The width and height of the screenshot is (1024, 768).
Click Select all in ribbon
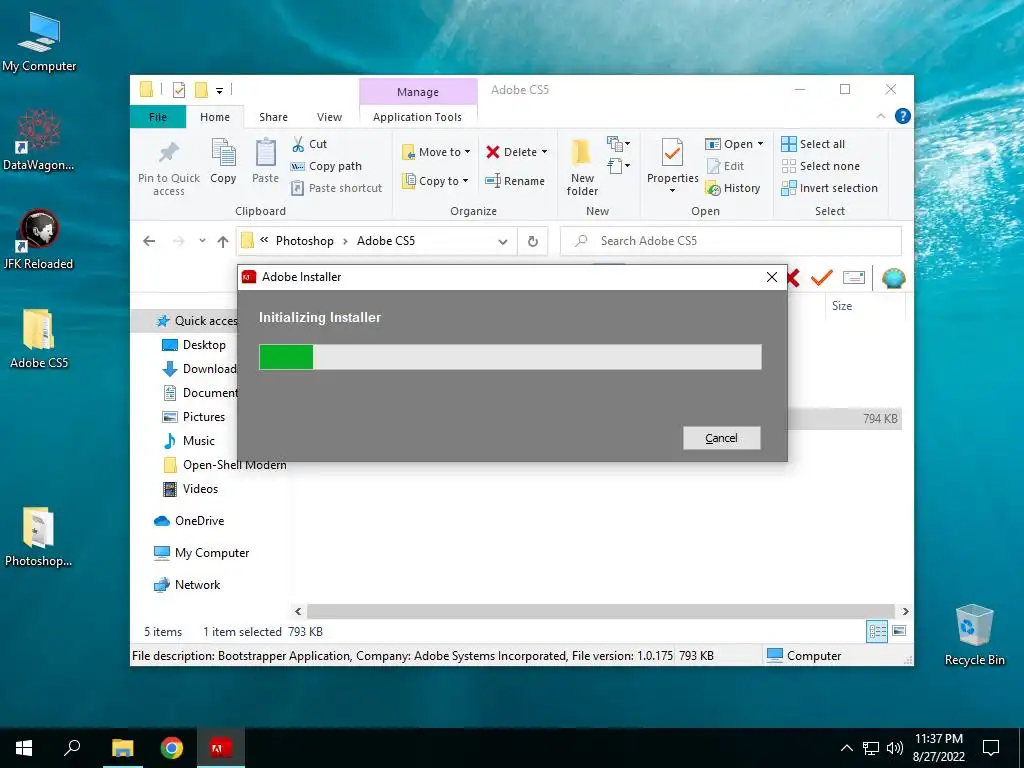(813, 144)
